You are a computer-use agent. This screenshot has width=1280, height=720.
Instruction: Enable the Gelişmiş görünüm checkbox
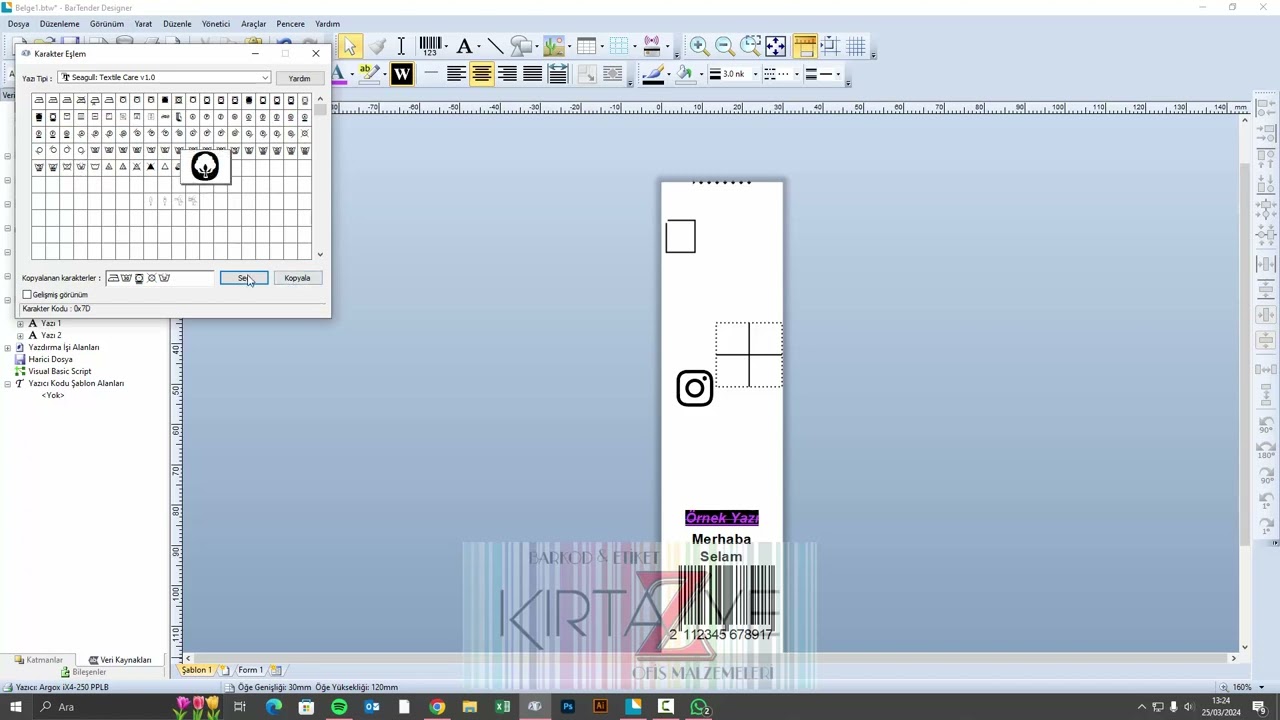pyautogui.click(x=27, y=295)
